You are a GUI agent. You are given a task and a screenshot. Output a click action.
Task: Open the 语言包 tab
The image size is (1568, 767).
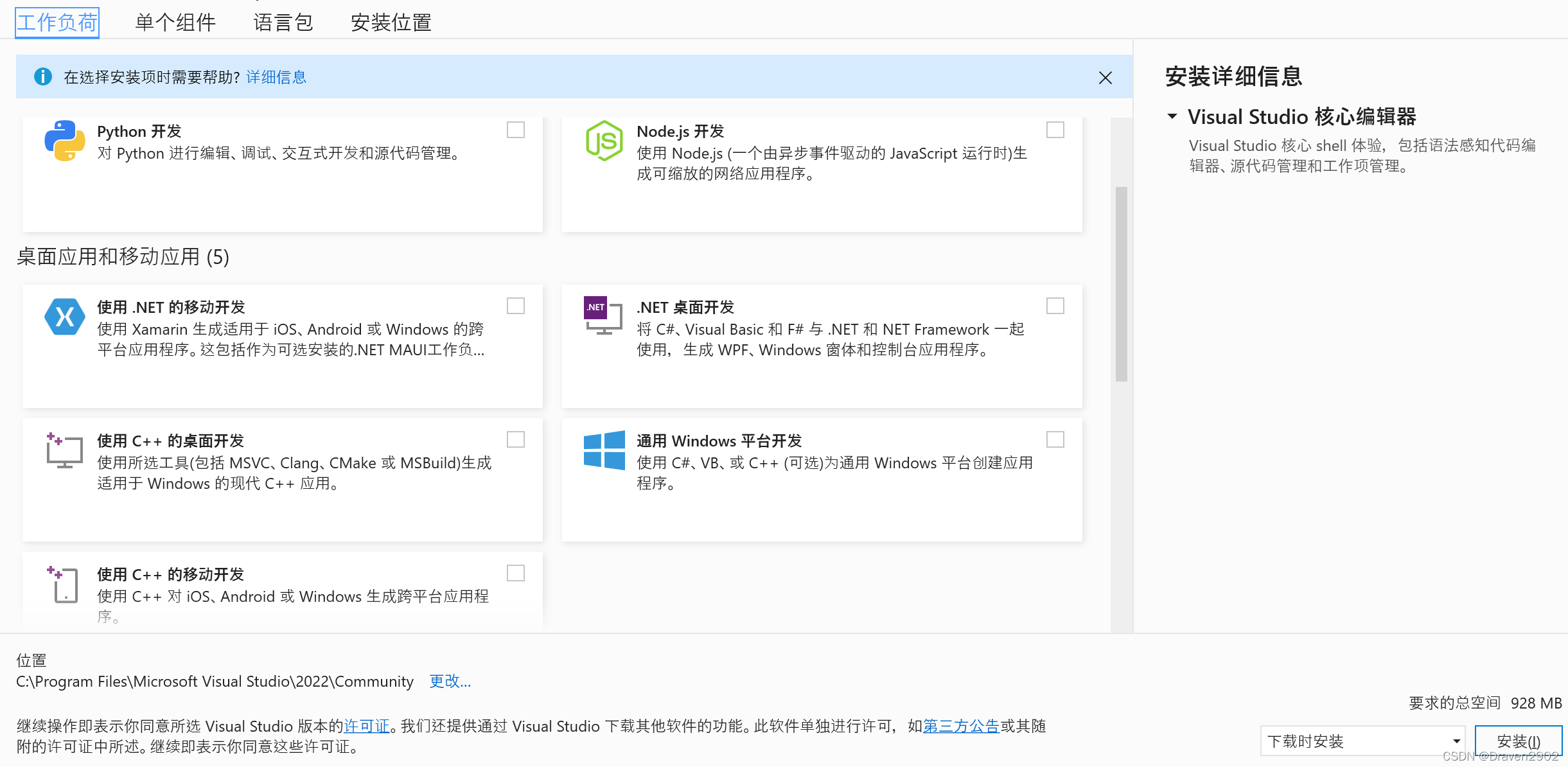click(x=283, y=22)
